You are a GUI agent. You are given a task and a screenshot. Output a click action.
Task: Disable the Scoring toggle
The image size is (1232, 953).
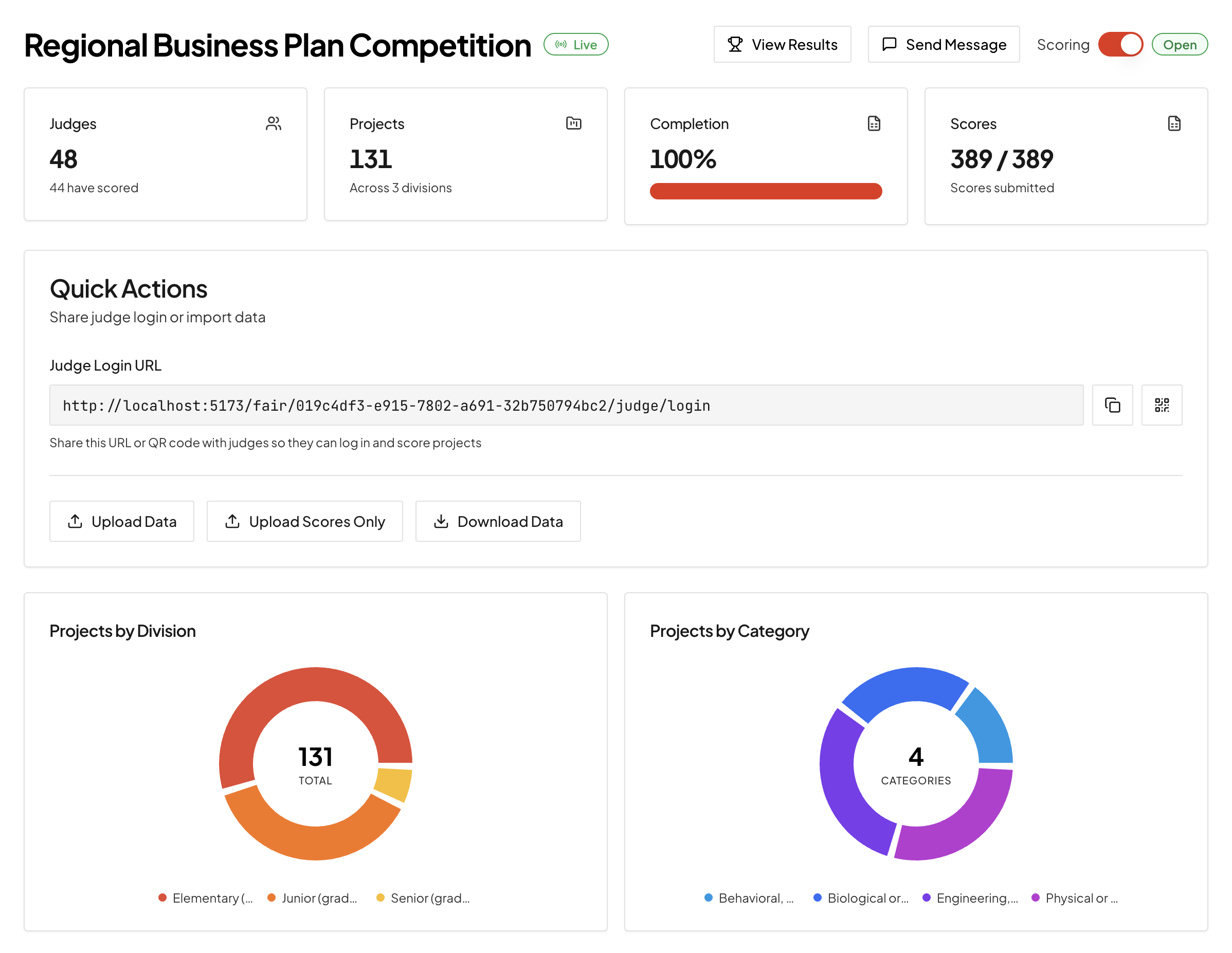[1120, 44]
